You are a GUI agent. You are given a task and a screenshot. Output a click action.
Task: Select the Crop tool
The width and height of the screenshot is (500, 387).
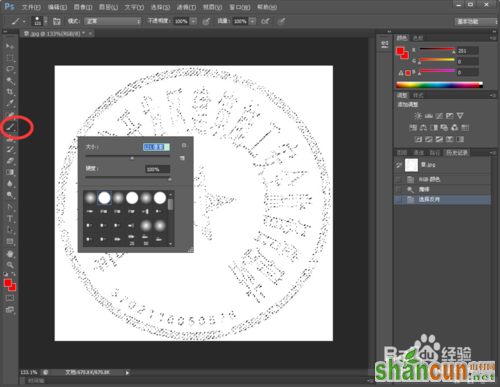[10, 92]
